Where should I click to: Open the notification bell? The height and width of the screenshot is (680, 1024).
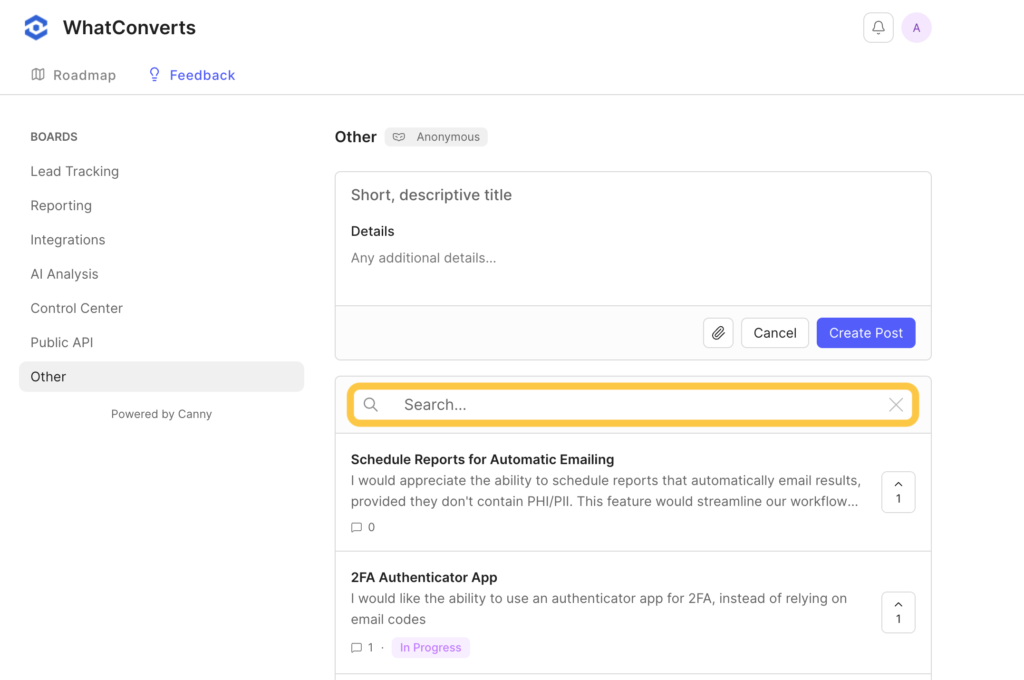pyautogui.click(x=878, y=27)
